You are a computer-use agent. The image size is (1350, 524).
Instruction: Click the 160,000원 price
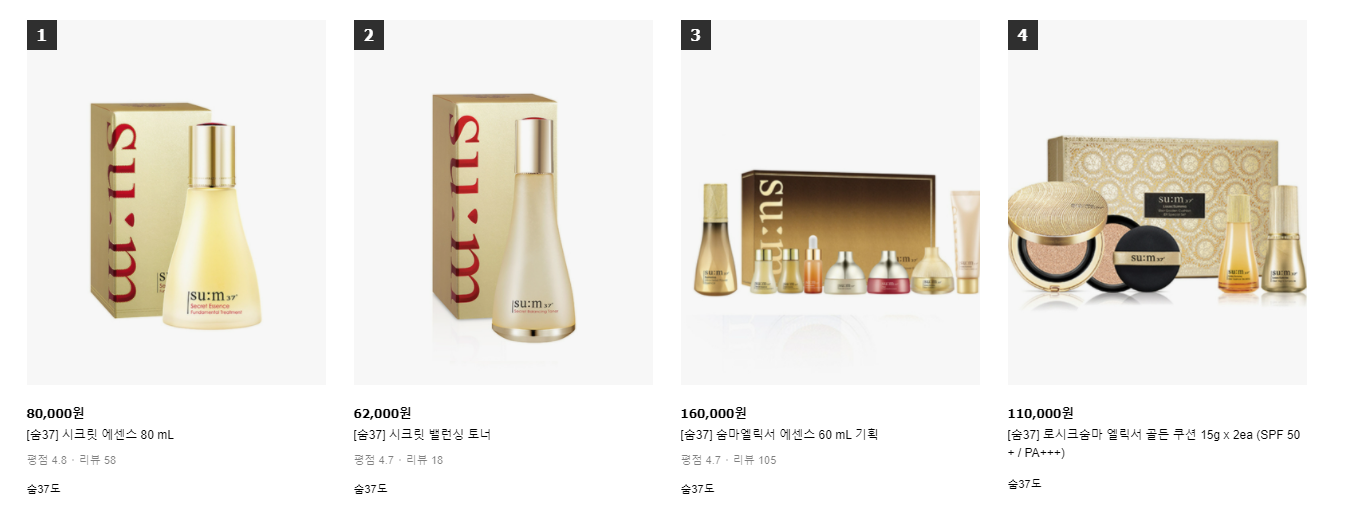coord(713,413)
